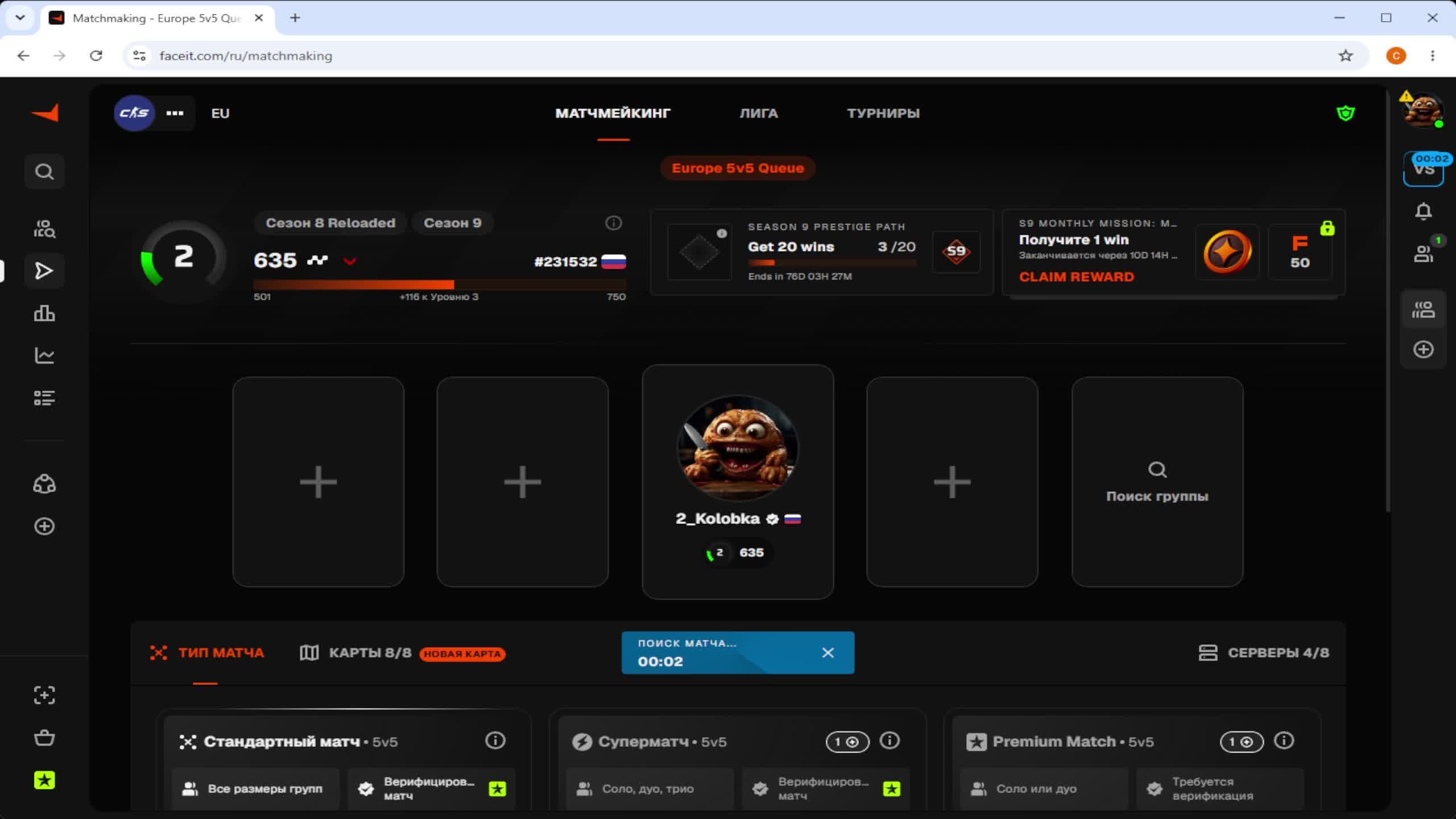Click the season info icon beside Сезон 9
Image resolution: width=1456 pixels, height=819 pixels.
click(x=613, y=223)
